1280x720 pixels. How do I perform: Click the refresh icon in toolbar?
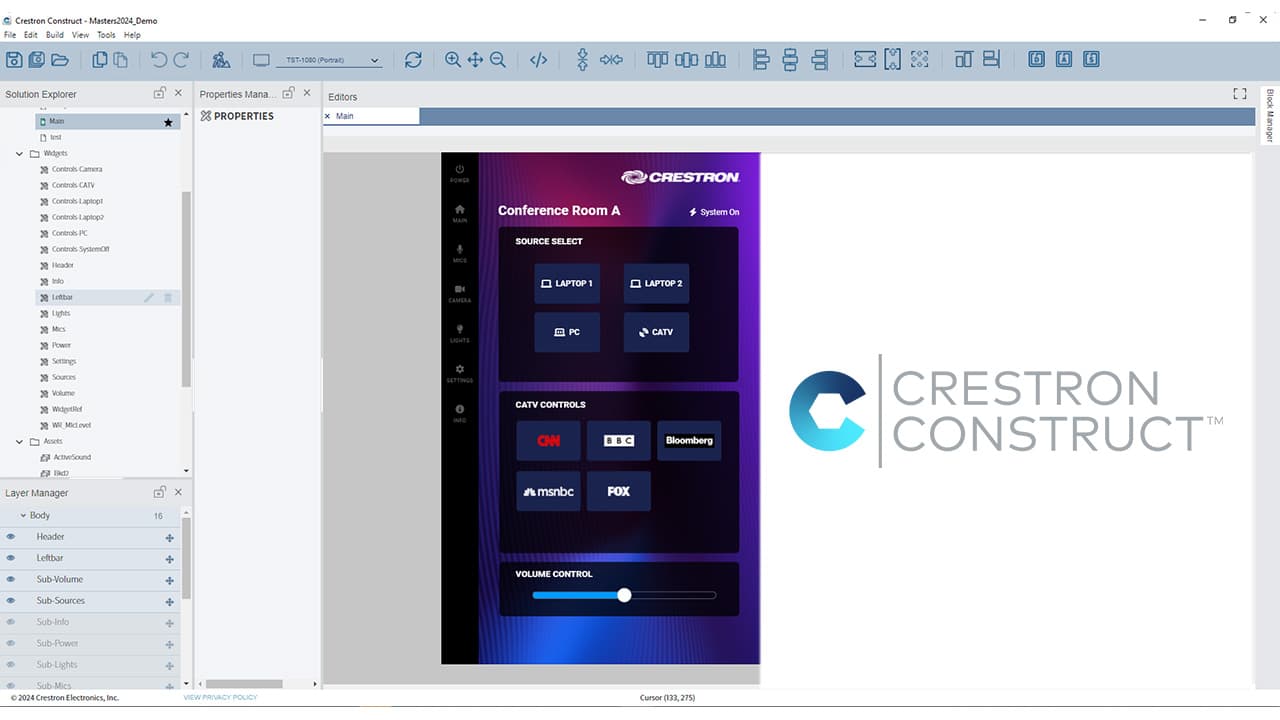point(413,60)
